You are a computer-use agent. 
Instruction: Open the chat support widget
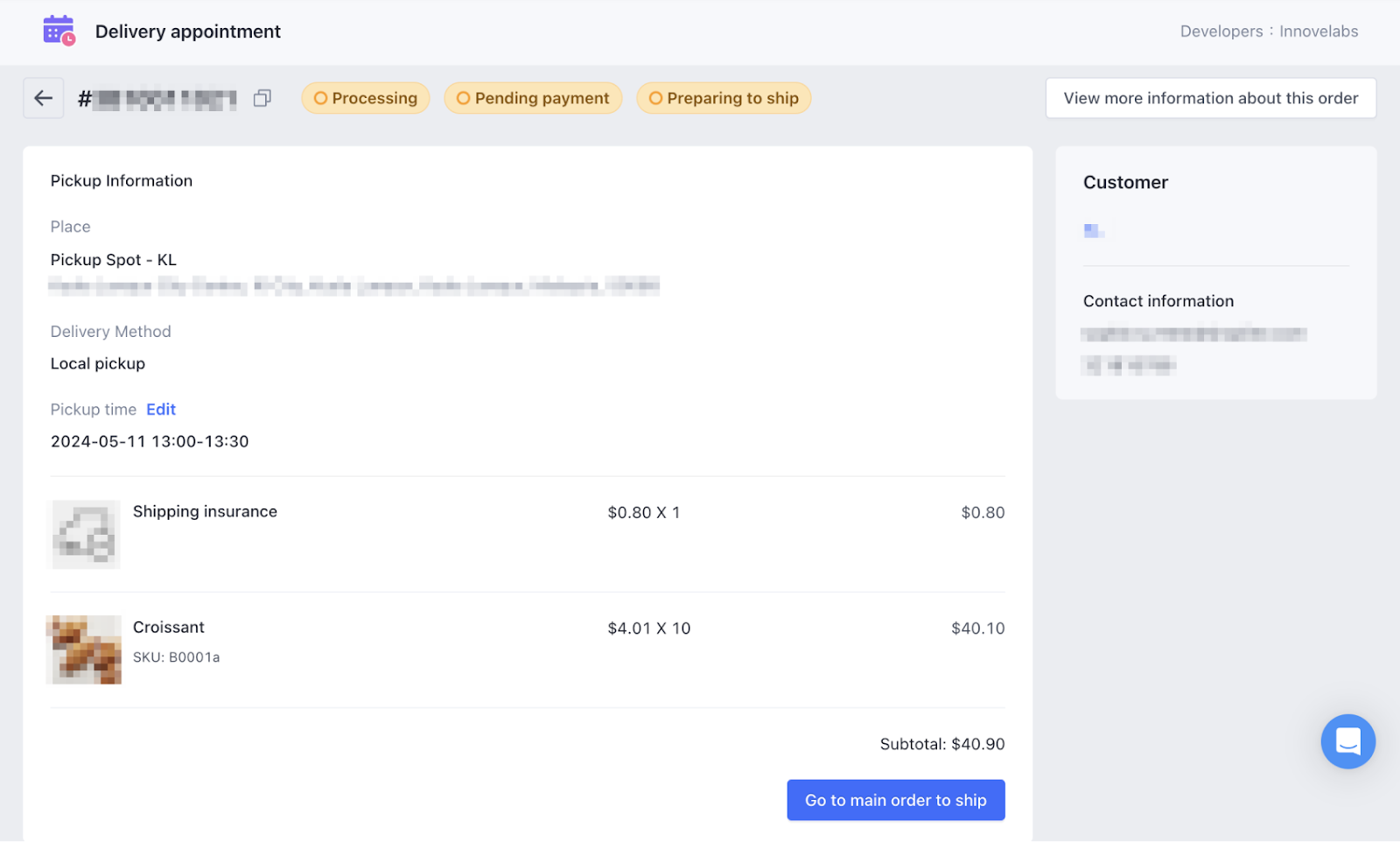pos(1347,741)
